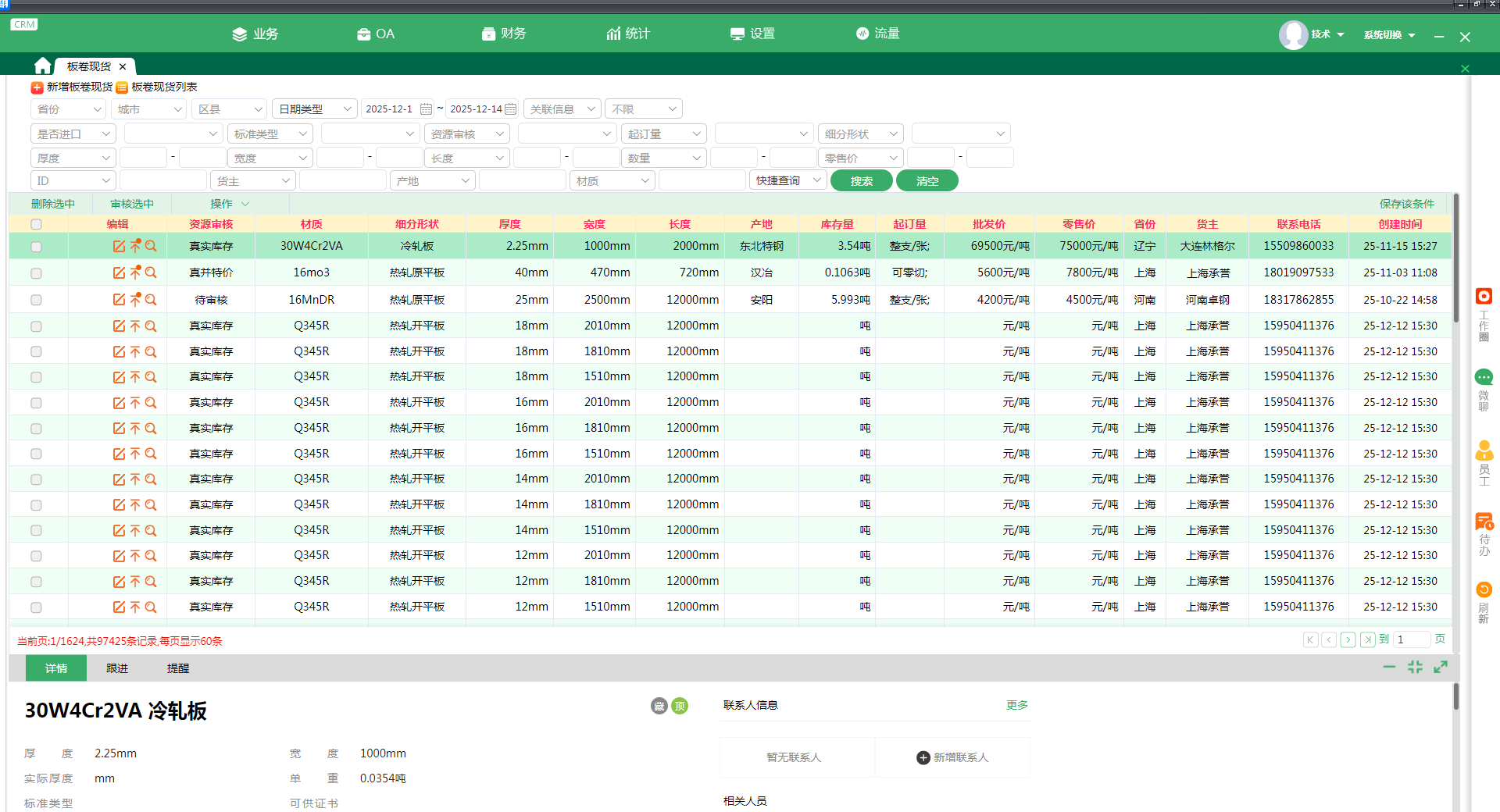The width and height of the screenshot is (1500, 812).
Task: Click the edit icon for the 30W4Cr2VA row
Action: [119, 246]
